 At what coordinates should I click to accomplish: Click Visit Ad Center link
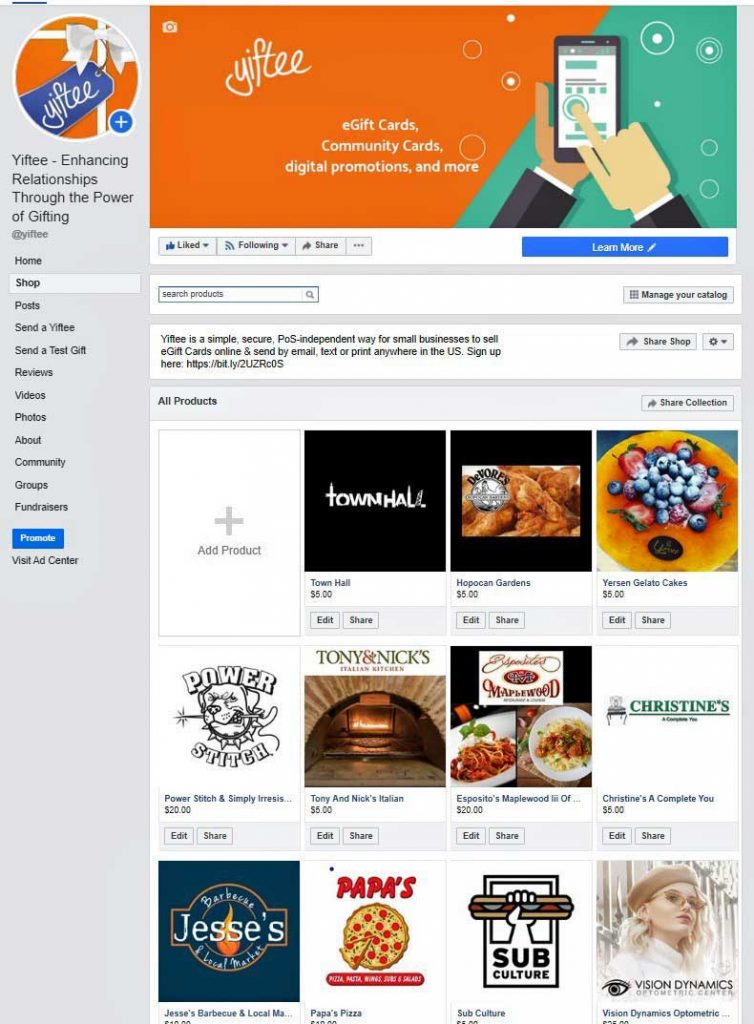(x=45, y=560)
